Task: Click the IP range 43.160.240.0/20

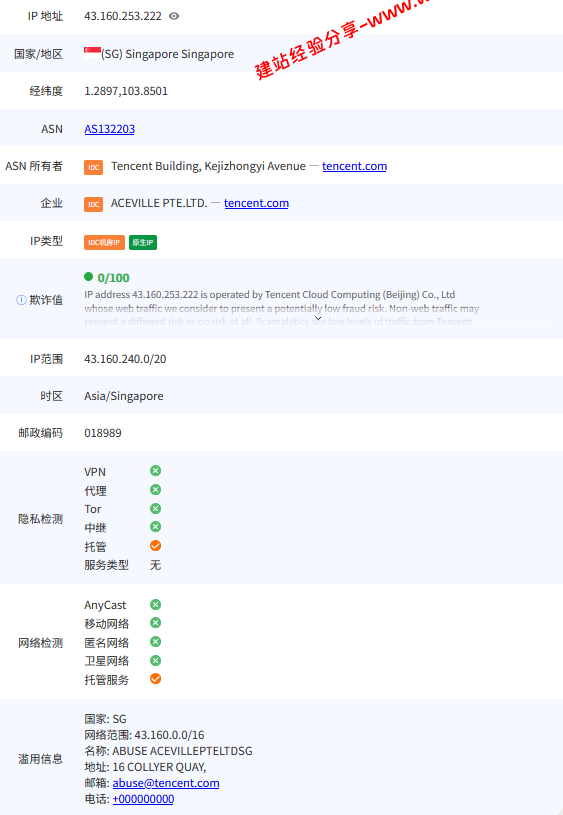Action: pyautogui.click(x=125, y=359)
